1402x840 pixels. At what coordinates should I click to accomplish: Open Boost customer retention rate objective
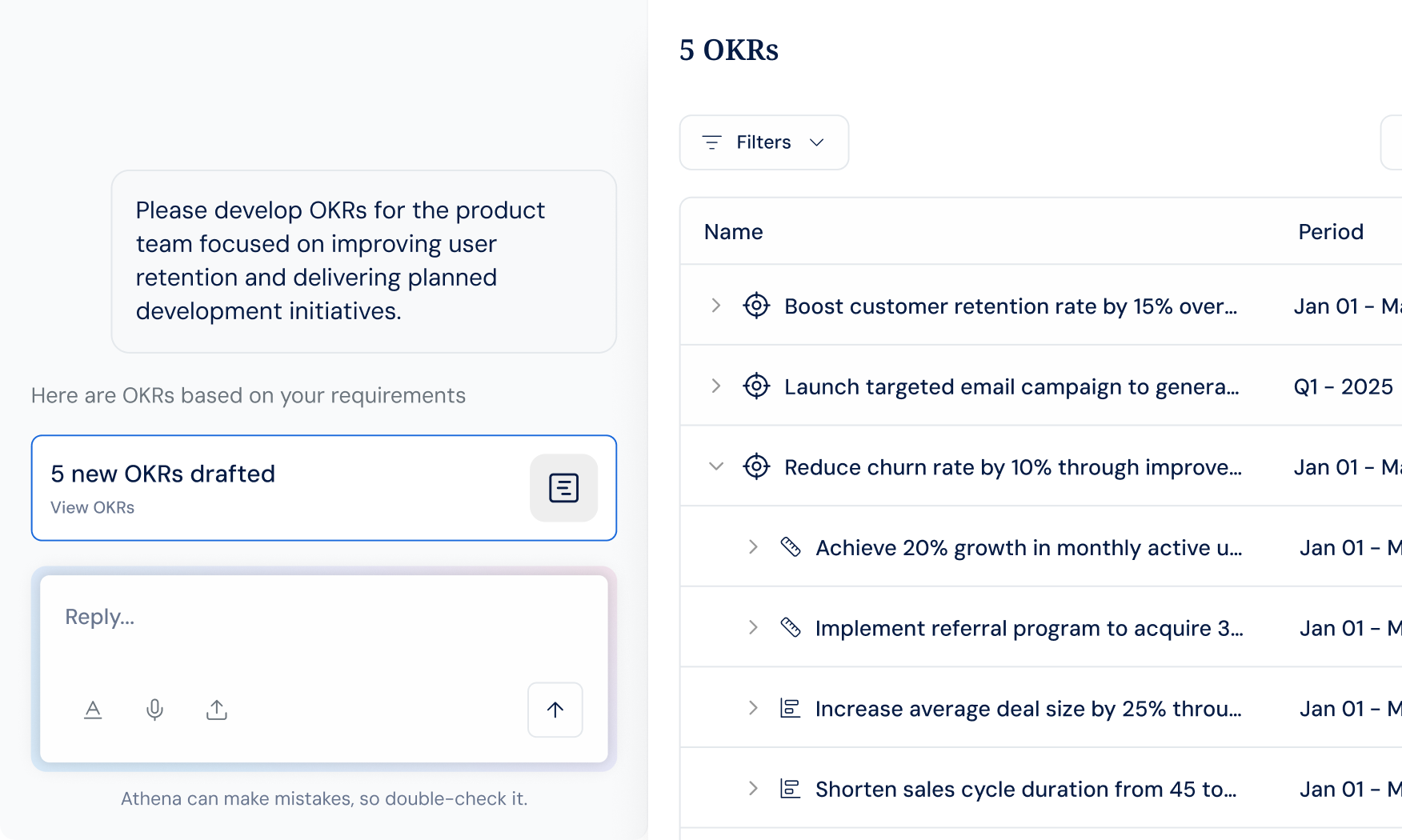click(1011, 306)
